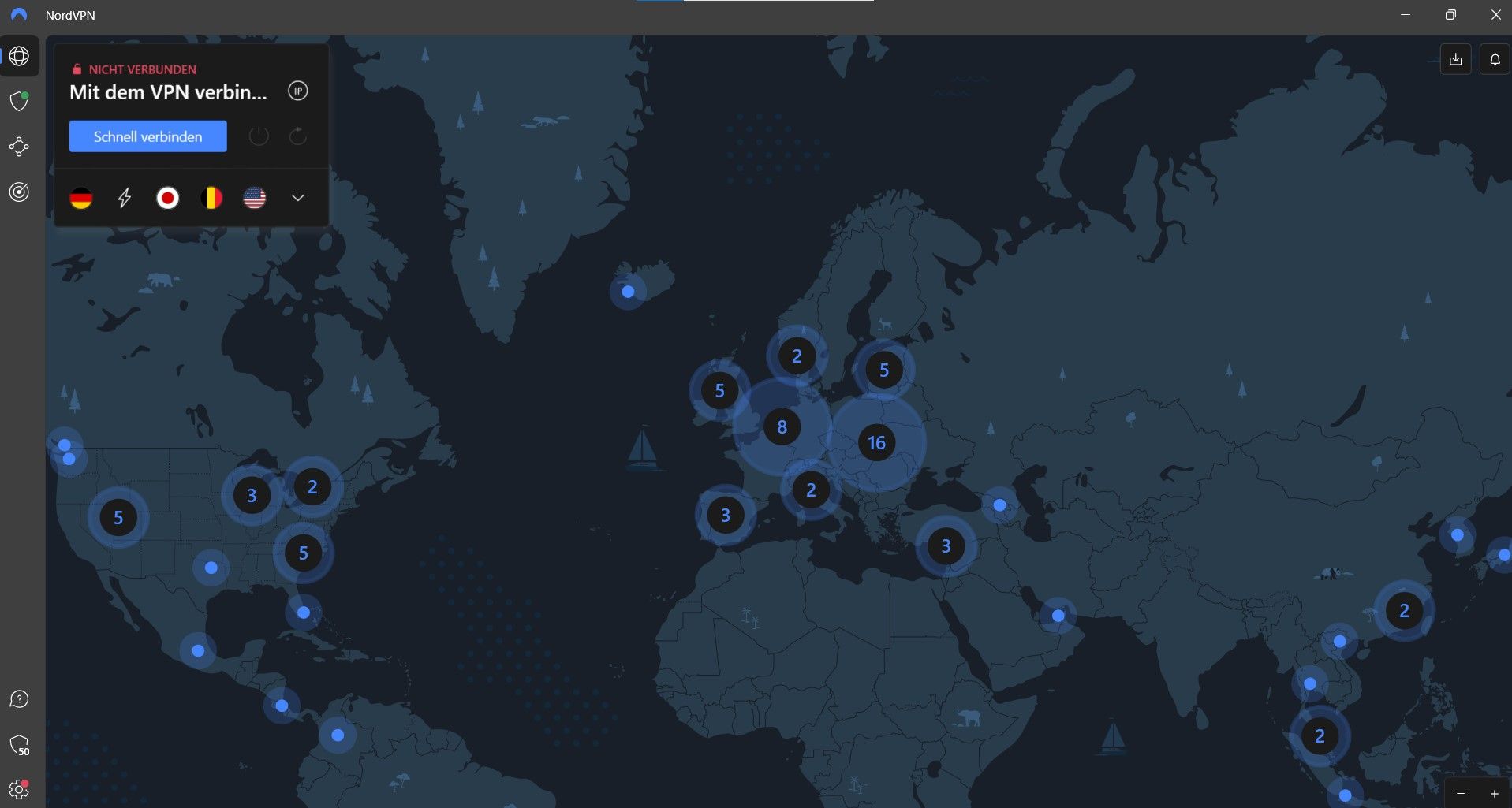The image size is (1512, 808).
Task: Select the Florida server dot
Action: point(304,613)
